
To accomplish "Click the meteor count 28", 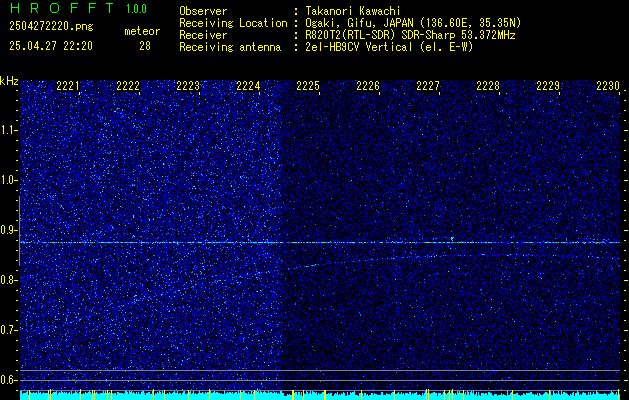I will pyautogui.click(x=145, y=46).
